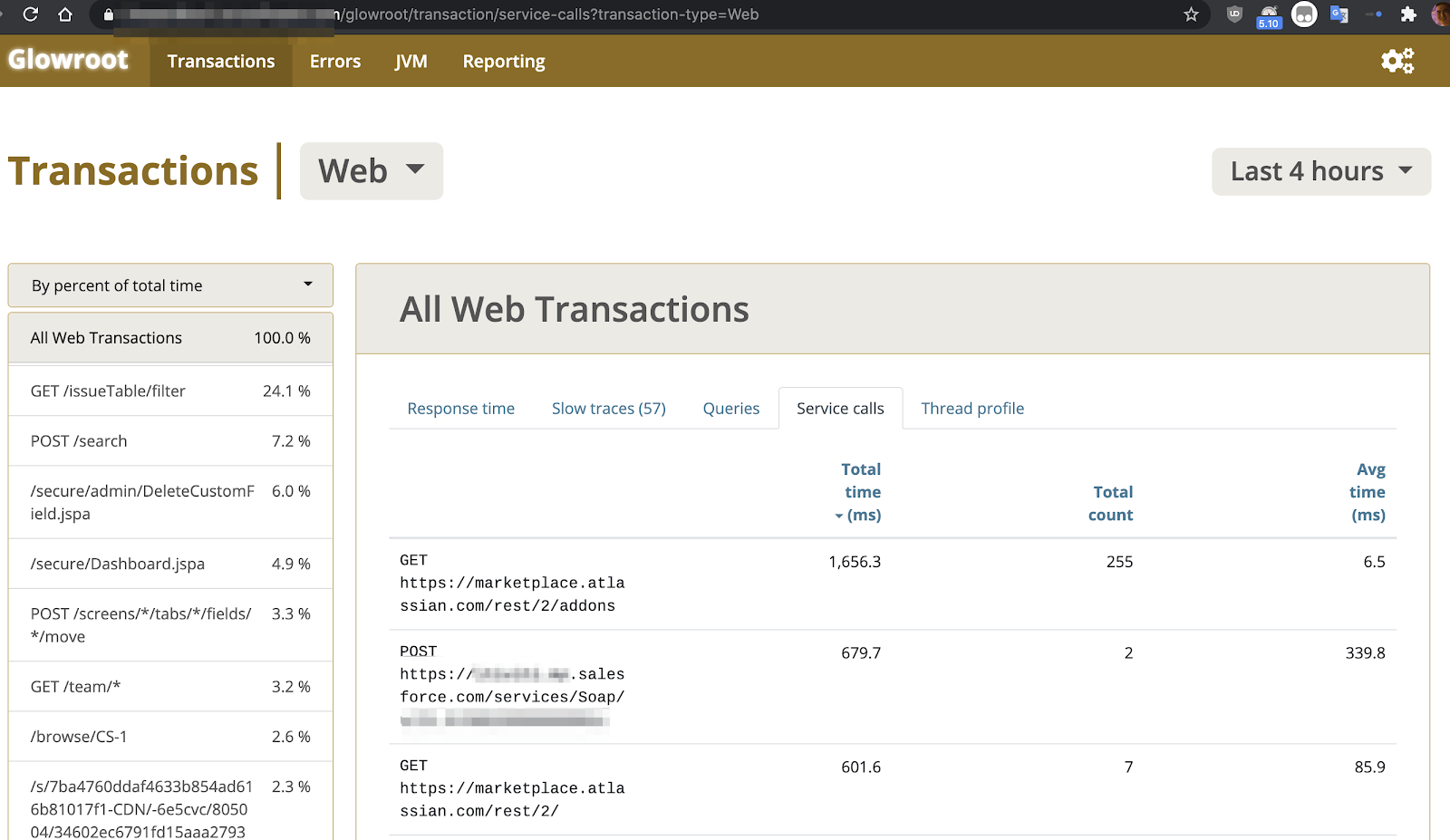The width and height of the screenshot is (1450, 840).
Task: Open the Reporting nav item
Action: 504,62
